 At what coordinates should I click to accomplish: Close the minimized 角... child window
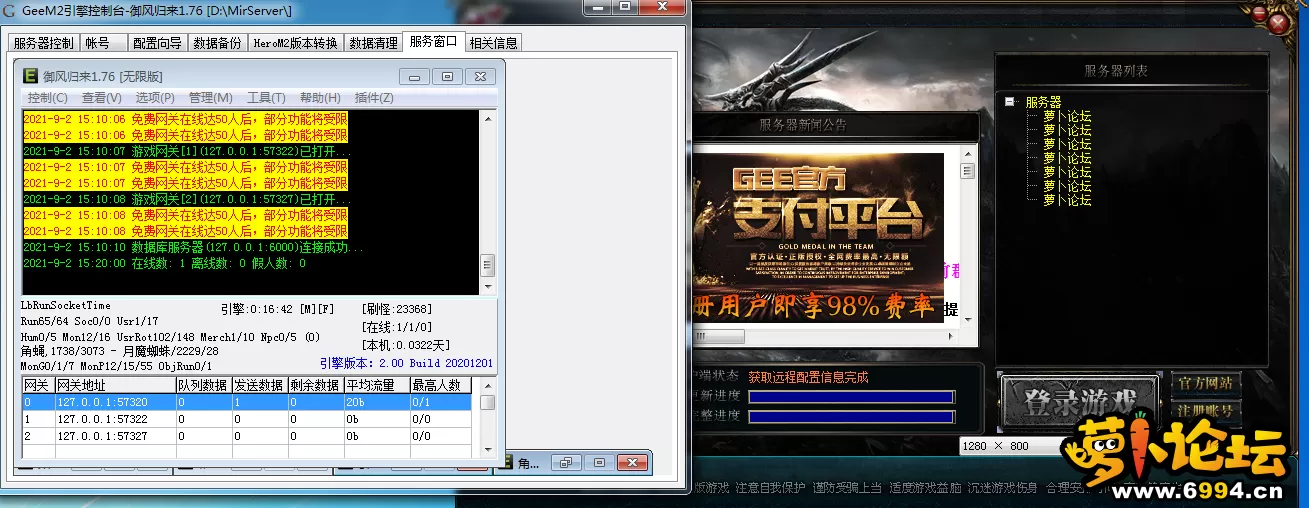[632, 463]
